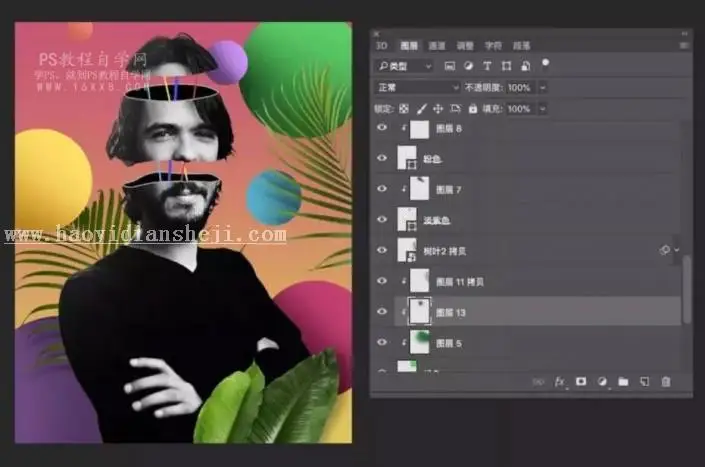This screenshot has height=467, width=705.
Task: Click the 淡紫色 layer thumbnail
Action: (x=407, y=219)
